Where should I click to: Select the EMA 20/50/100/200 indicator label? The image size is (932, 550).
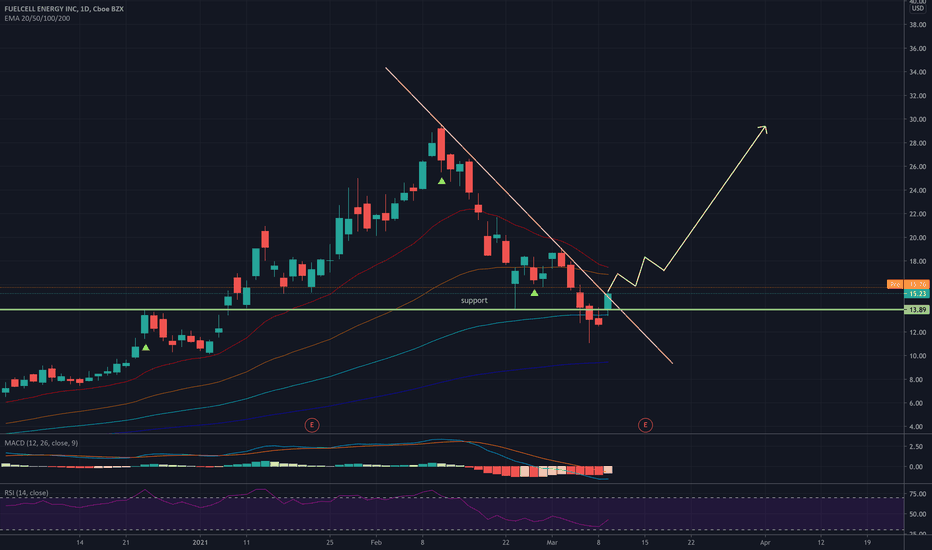(37, 18)
